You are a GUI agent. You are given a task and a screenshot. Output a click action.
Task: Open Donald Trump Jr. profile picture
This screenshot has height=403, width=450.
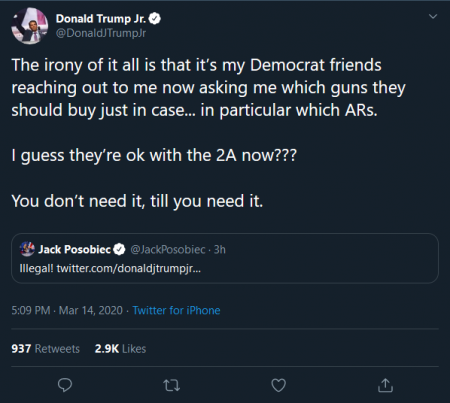(x=30, y=26)
